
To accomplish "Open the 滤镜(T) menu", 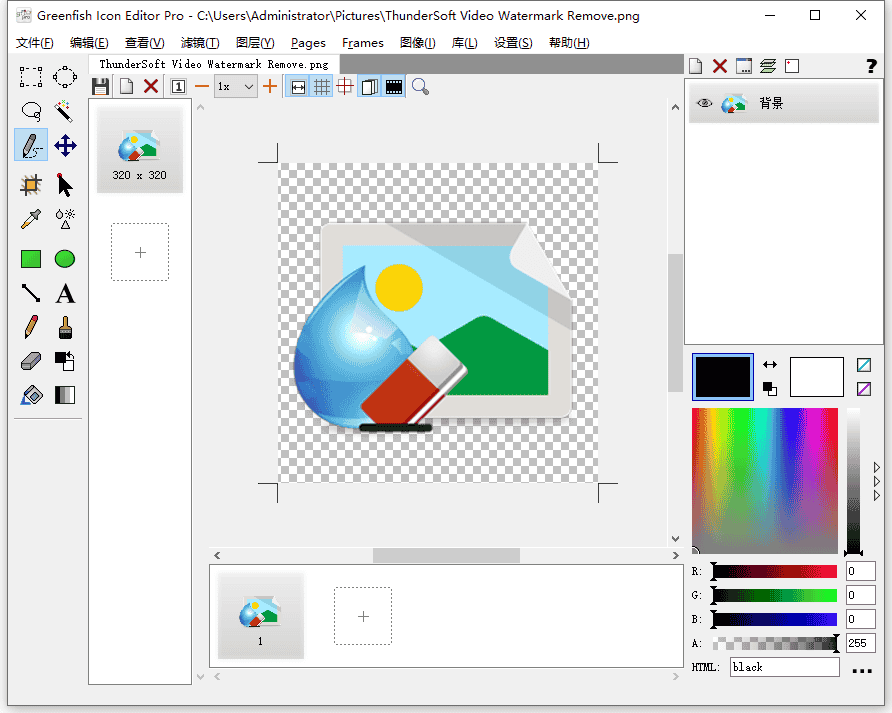I will 200,43.
